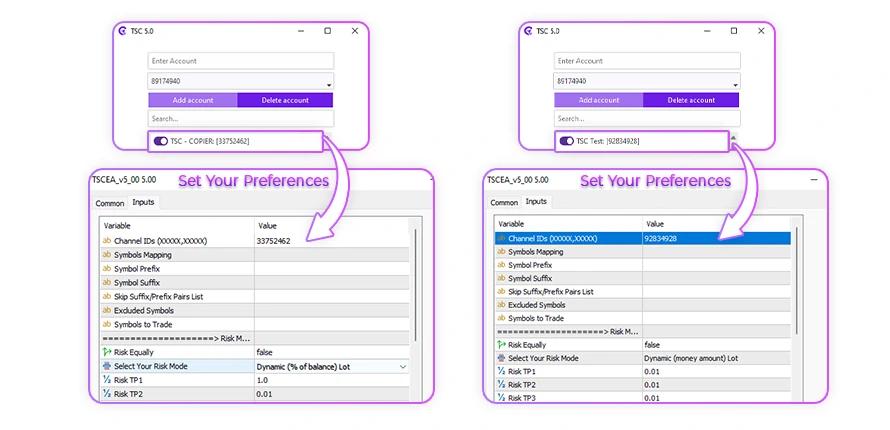Open the Dynamic (% of balance) Lot dropdown
The image size is (890, 430).
click(403, 367)
